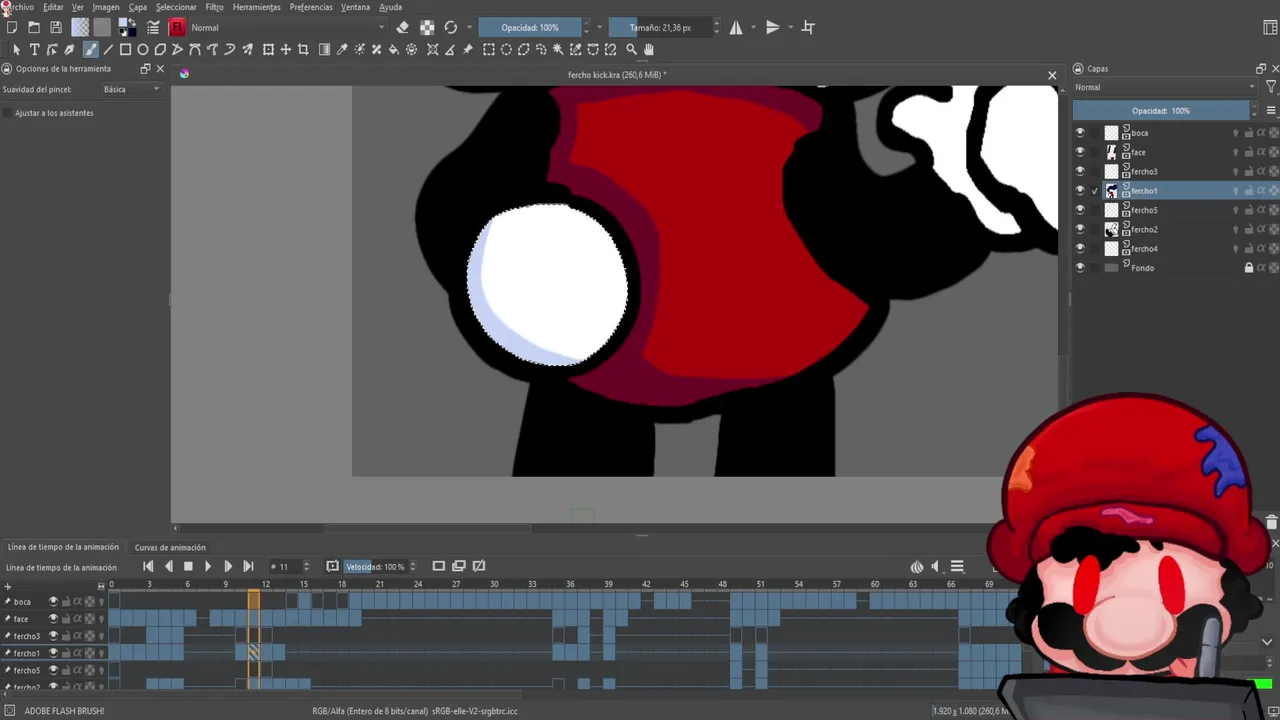This screenshot has height=720, width=1280.
Task: Create a new document from the toolbar
Action: coord(12,28)
